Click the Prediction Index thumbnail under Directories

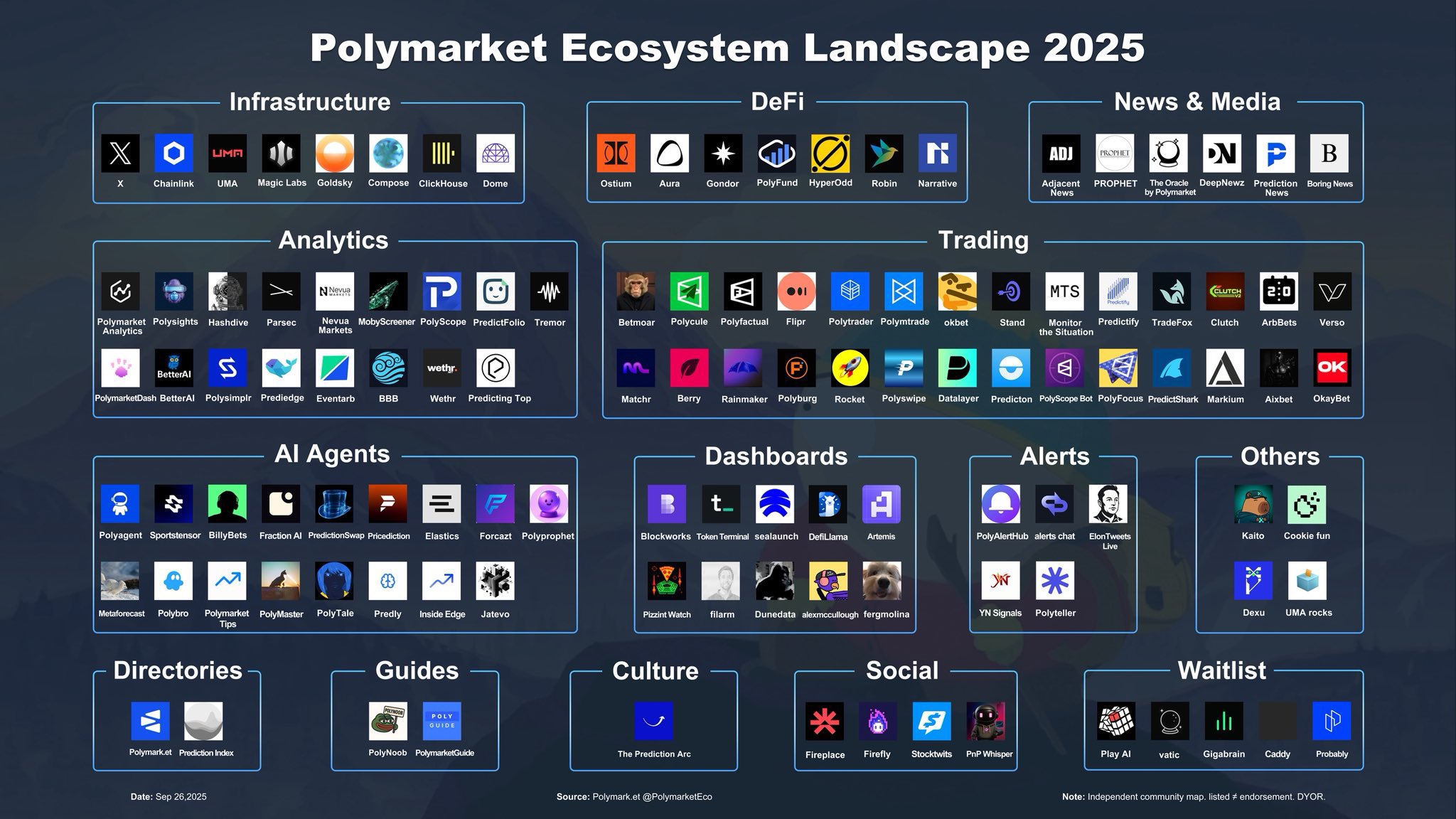[204, 720]
